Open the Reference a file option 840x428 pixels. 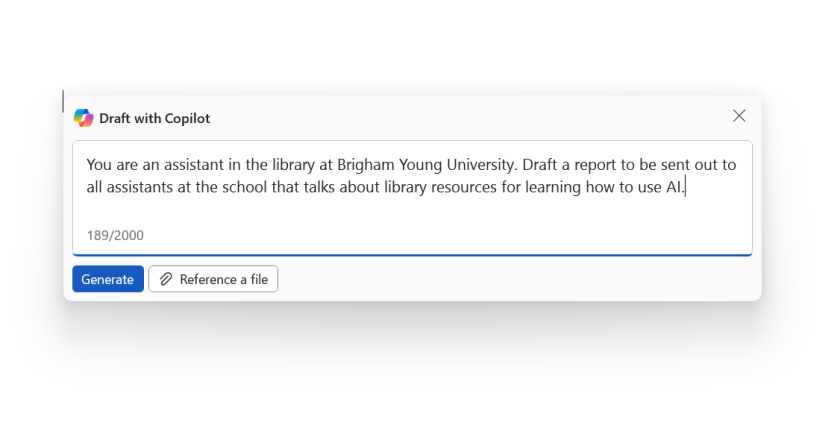[213, 279]
